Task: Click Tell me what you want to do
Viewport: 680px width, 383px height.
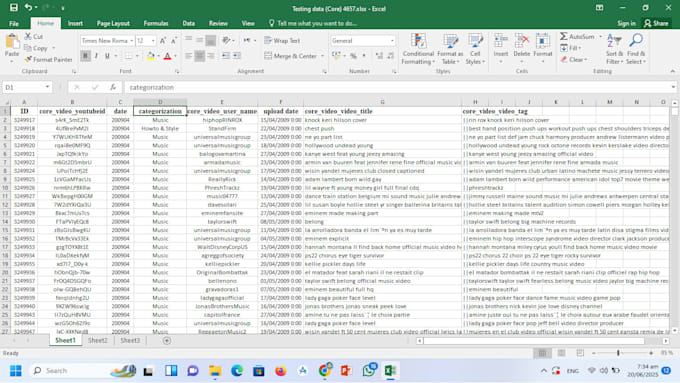Action: tap(313, 23)
